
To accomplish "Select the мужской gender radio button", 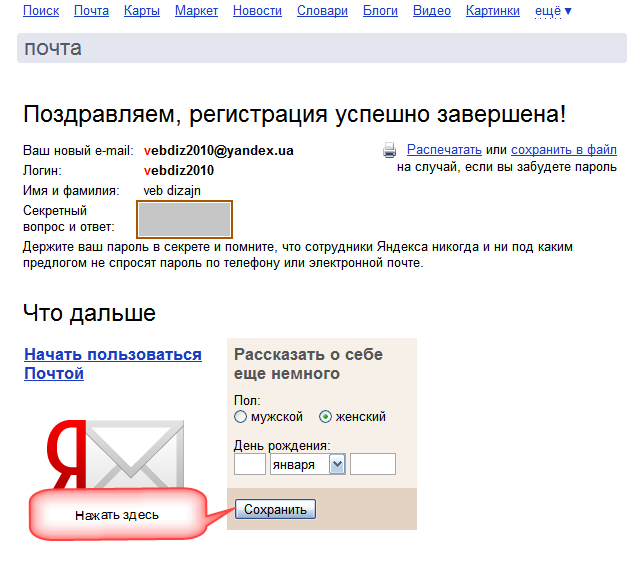I will (240, 417).
